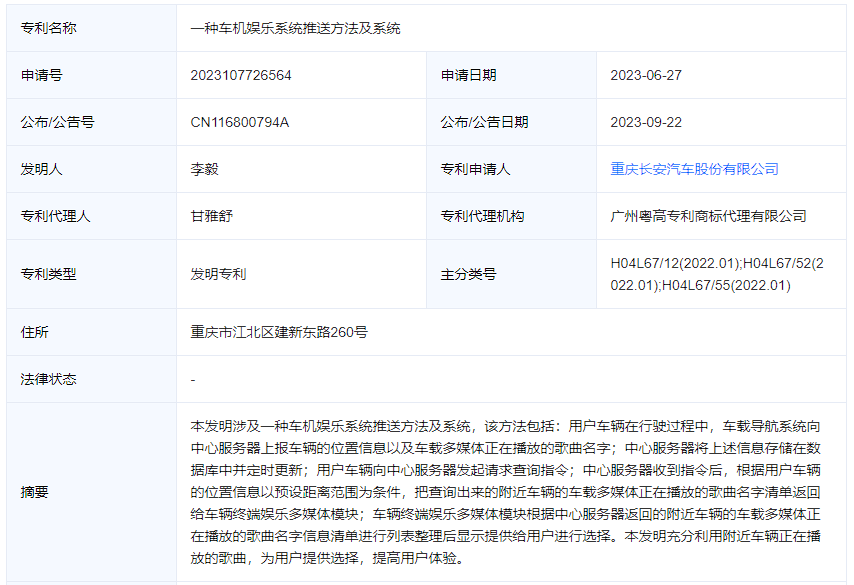
Task: Select the application date 2023-06-27
Action: [x=646, y=75]
